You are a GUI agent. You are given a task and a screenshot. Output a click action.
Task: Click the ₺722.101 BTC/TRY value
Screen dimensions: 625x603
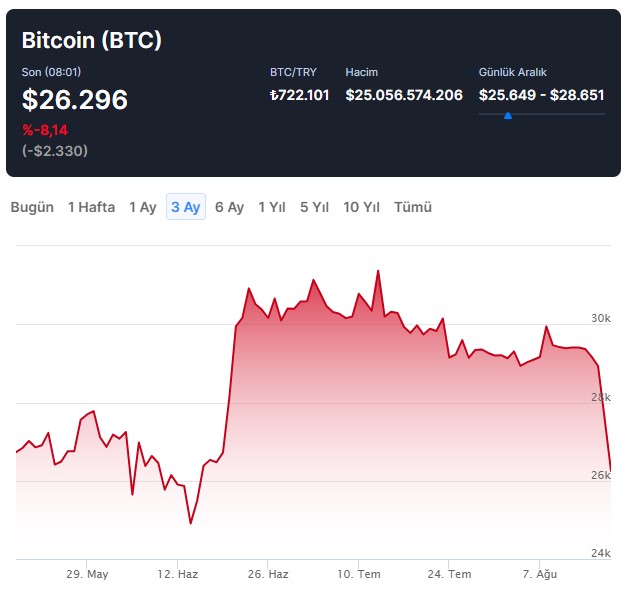point(299,95)
